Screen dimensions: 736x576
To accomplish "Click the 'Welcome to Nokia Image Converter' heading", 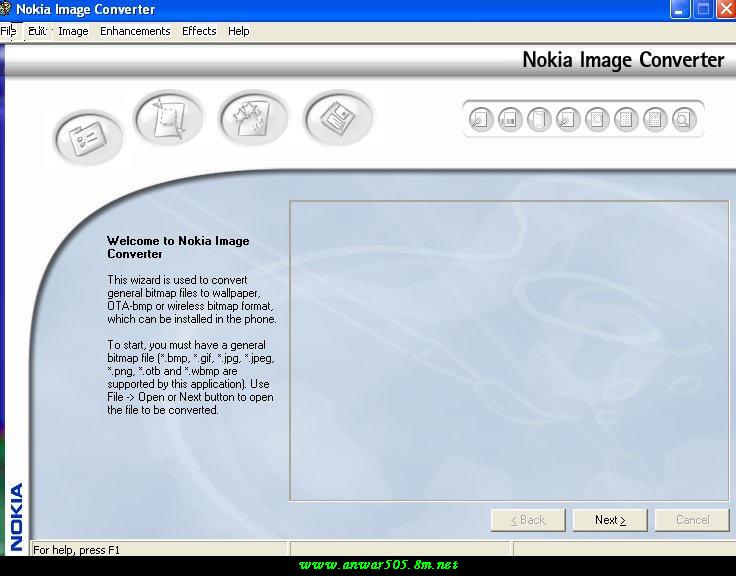I will (x=178, y=247).
